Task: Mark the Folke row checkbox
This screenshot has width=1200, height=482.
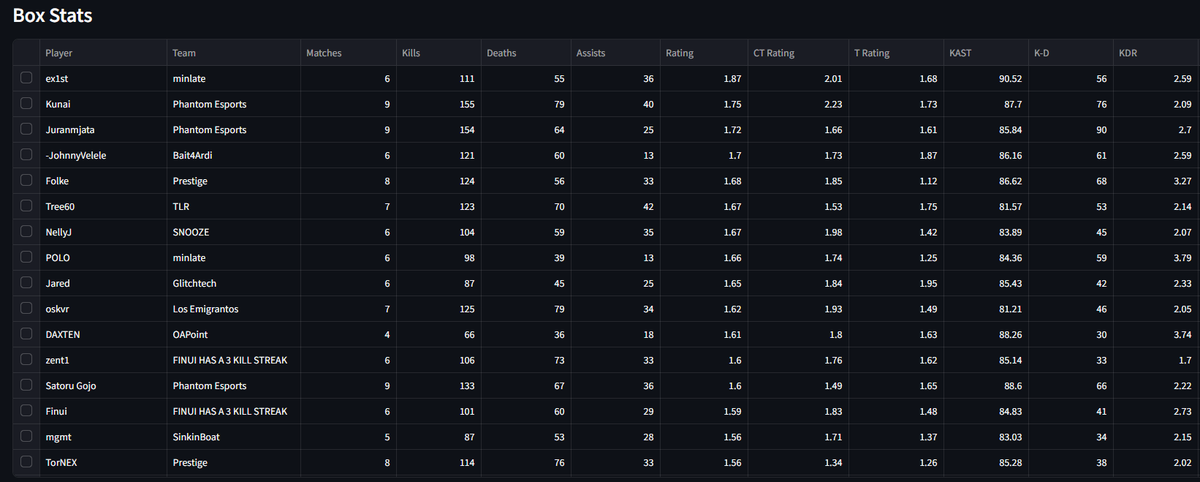Action: tap(25, 181)
